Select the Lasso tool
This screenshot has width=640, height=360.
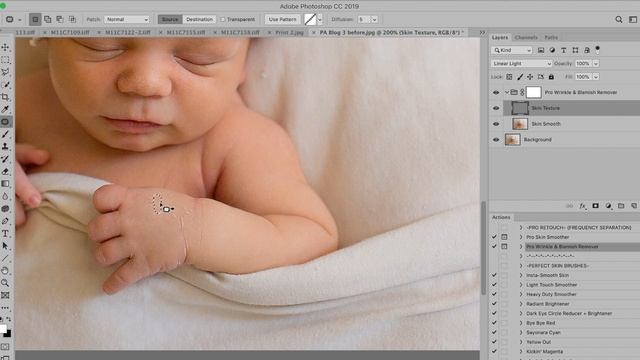pos(5,72)
